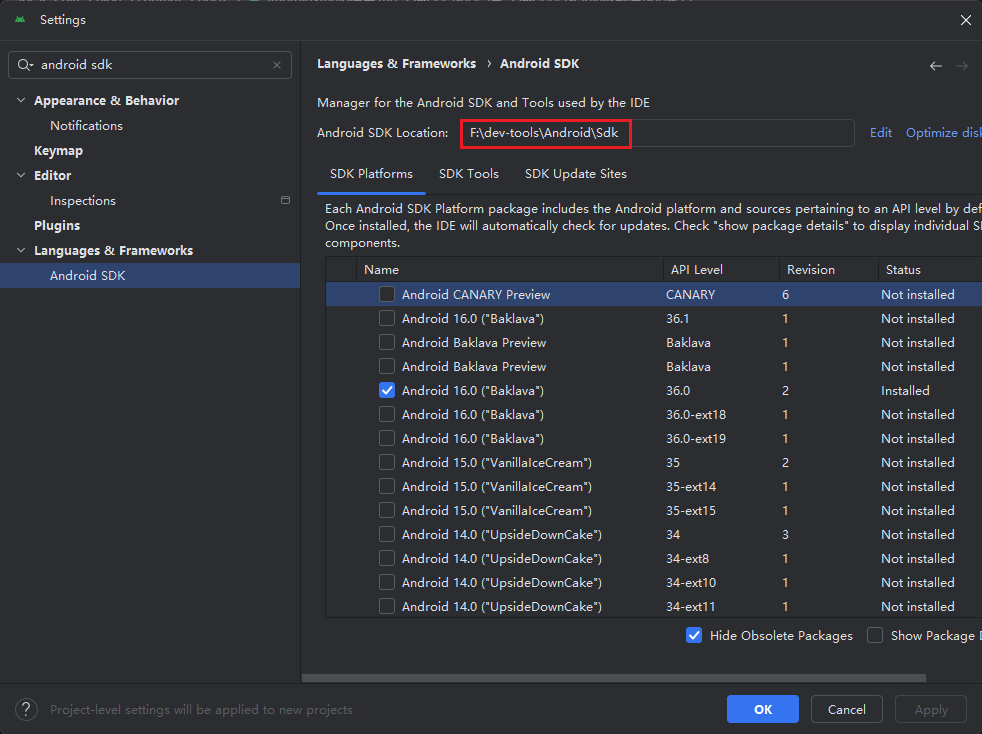This screenshot has width=982, height=734.
Task: Navigate back with the left arrow
Action: tap(935, 66)
